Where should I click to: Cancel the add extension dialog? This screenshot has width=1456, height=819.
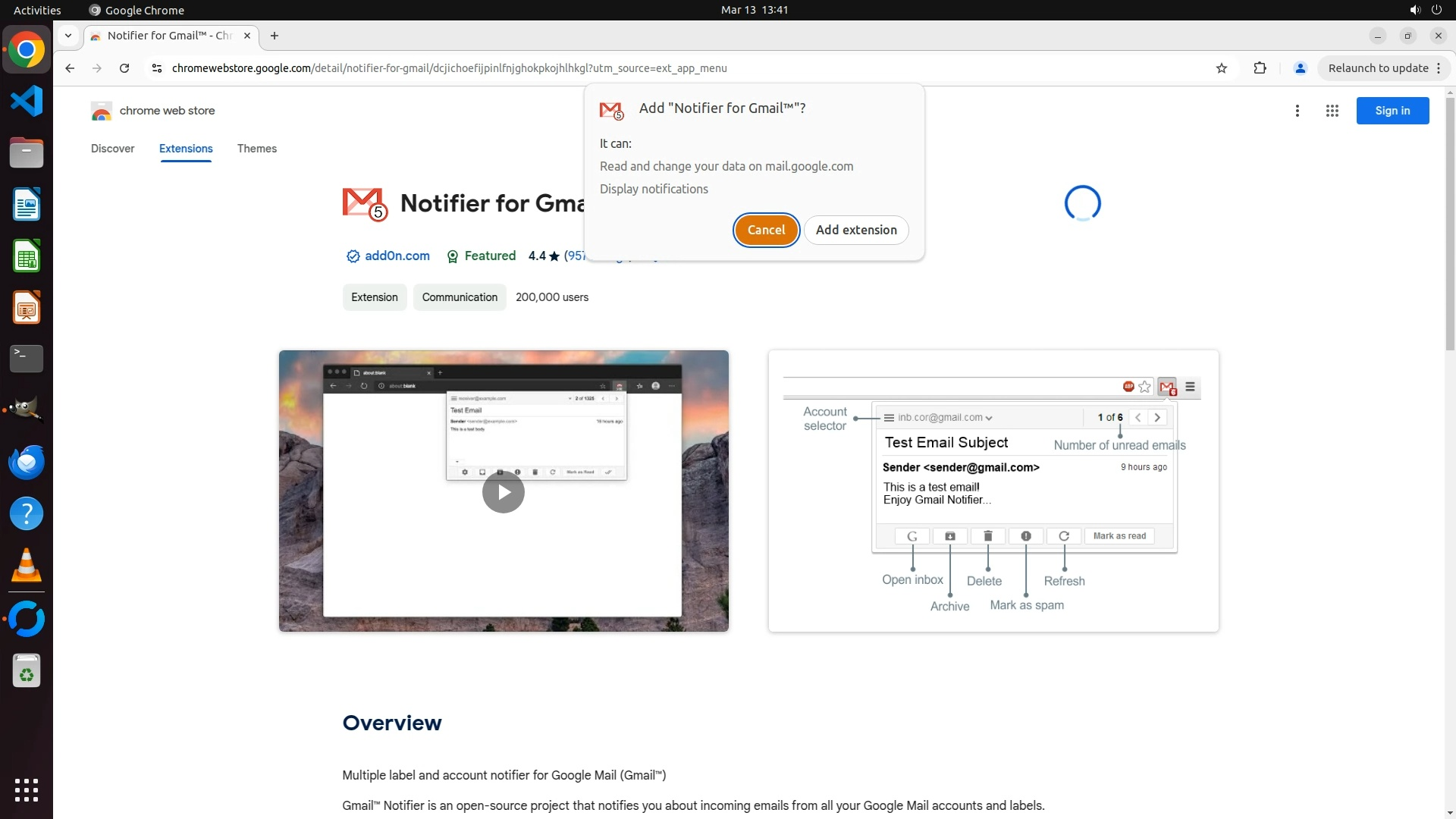766,230
